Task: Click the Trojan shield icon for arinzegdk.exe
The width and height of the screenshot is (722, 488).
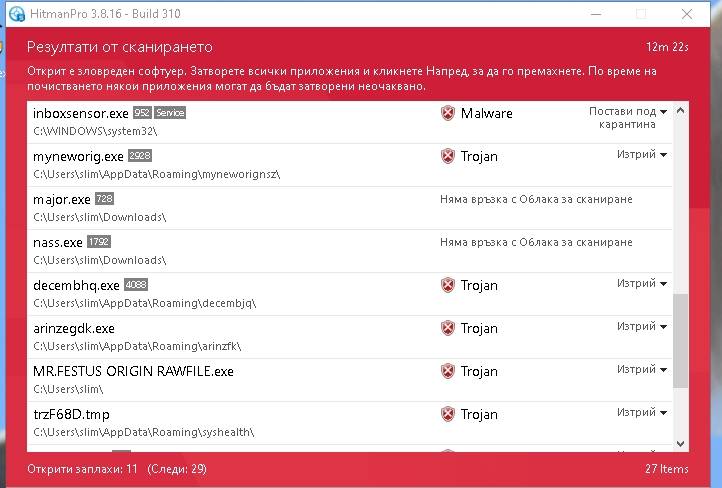Action: pyautogui.click(x=448, y=328)
